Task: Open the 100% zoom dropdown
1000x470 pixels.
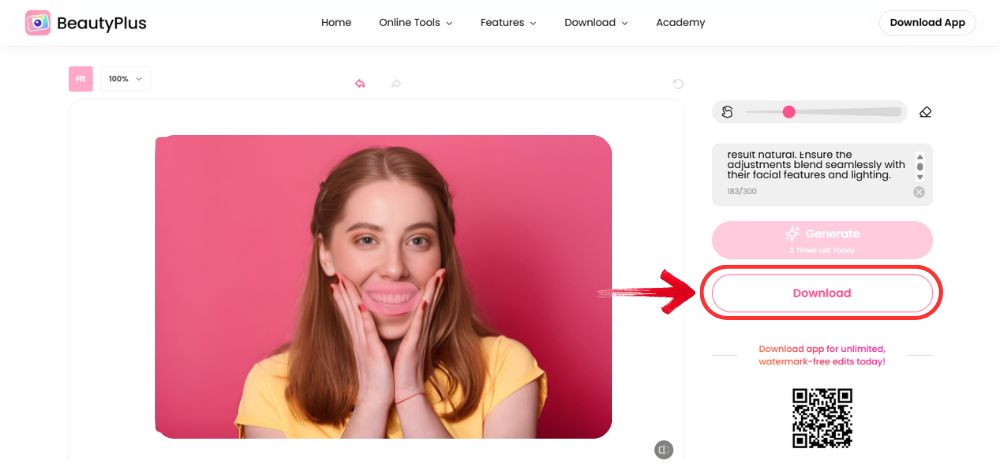Action: (126, 79)
